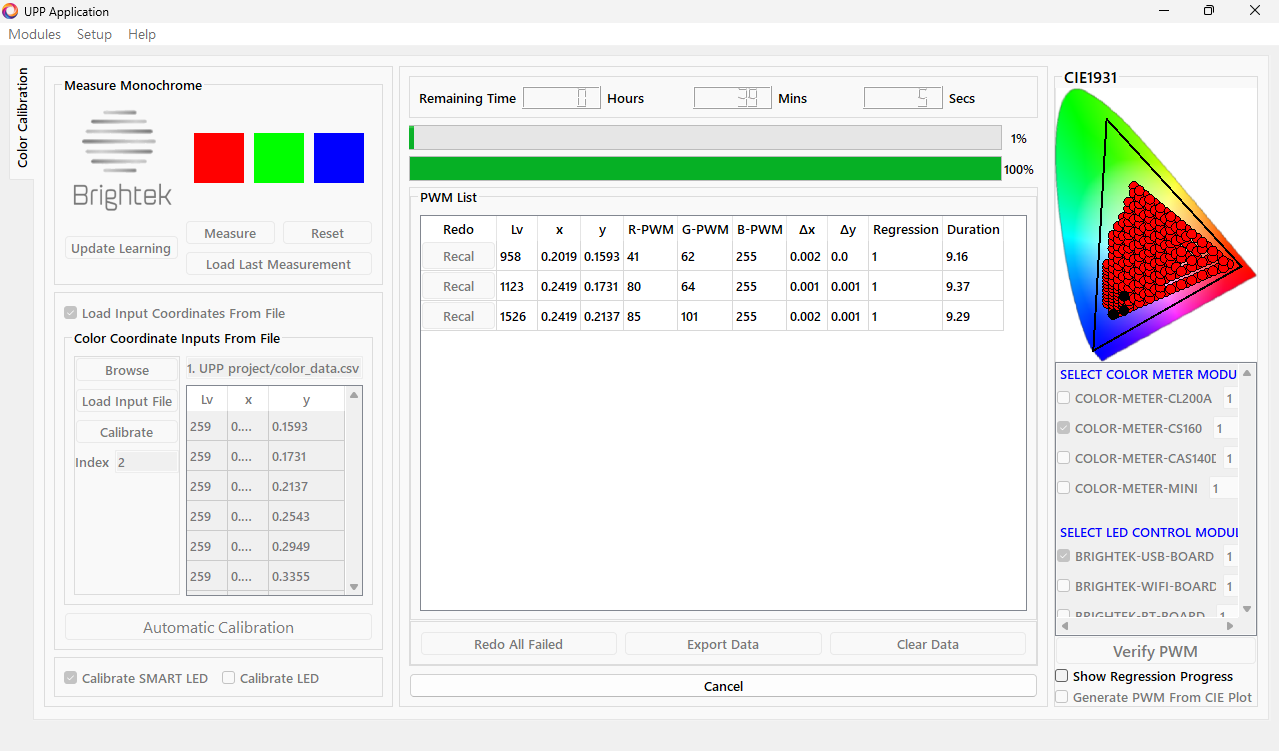Open the Setup menu
This screenshot has height=751, width=1279.
point(94,34)
